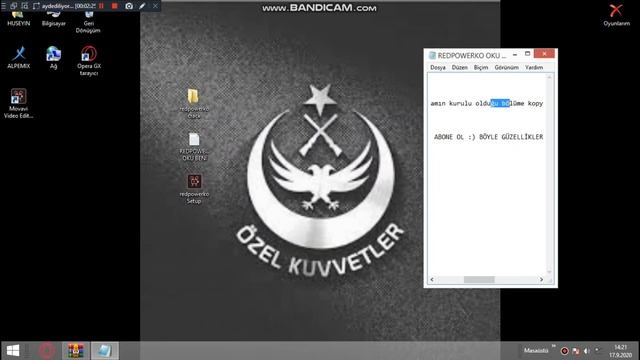Image resolution: width=640 pixels, height=360 pixels.
Task: Expand the Masaüstü toolbar chevron
Action: coord(554,347)
